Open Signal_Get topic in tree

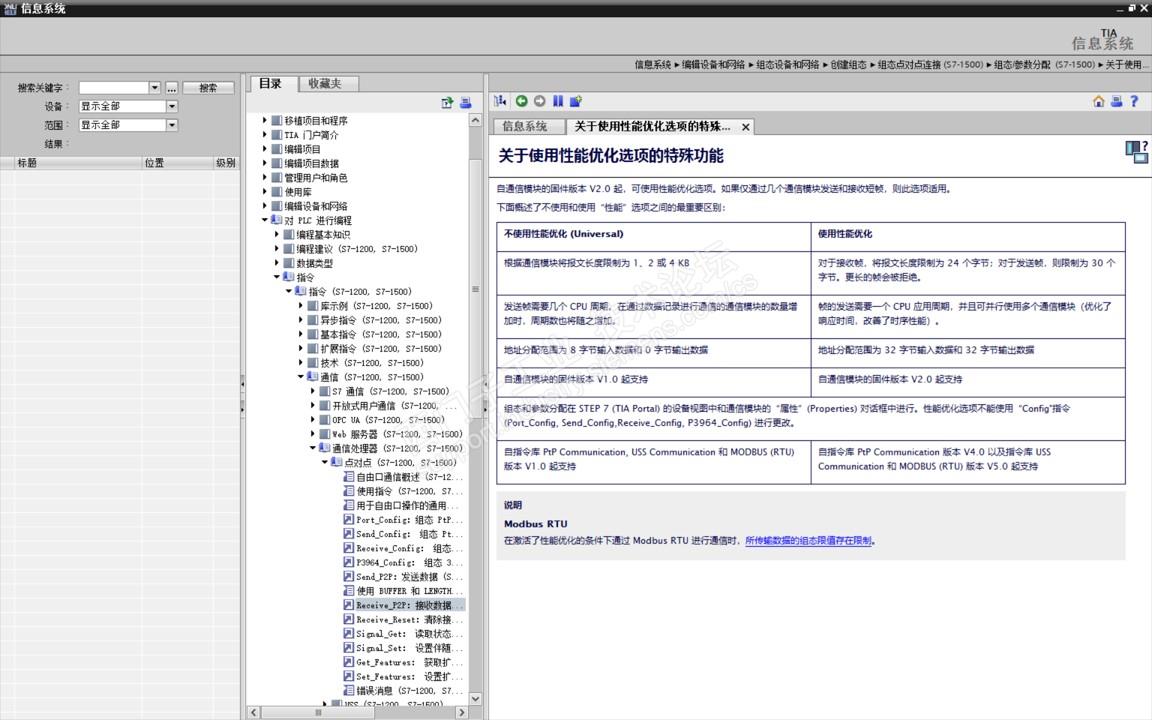405,634
